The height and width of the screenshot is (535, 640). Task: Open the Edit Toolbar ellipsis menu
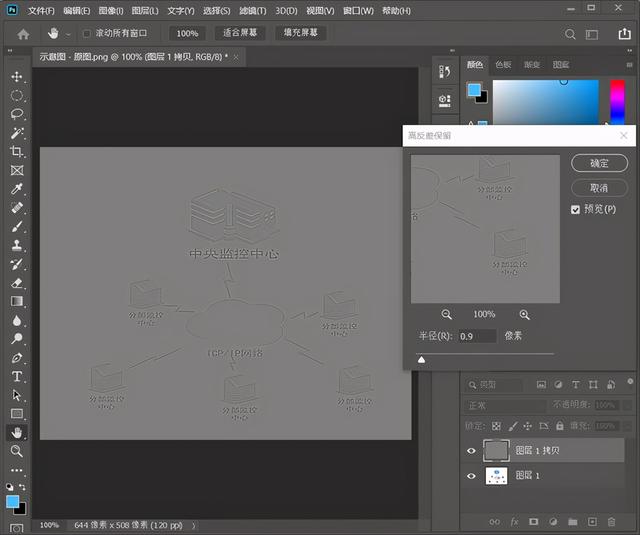click(x=17, y=470)
